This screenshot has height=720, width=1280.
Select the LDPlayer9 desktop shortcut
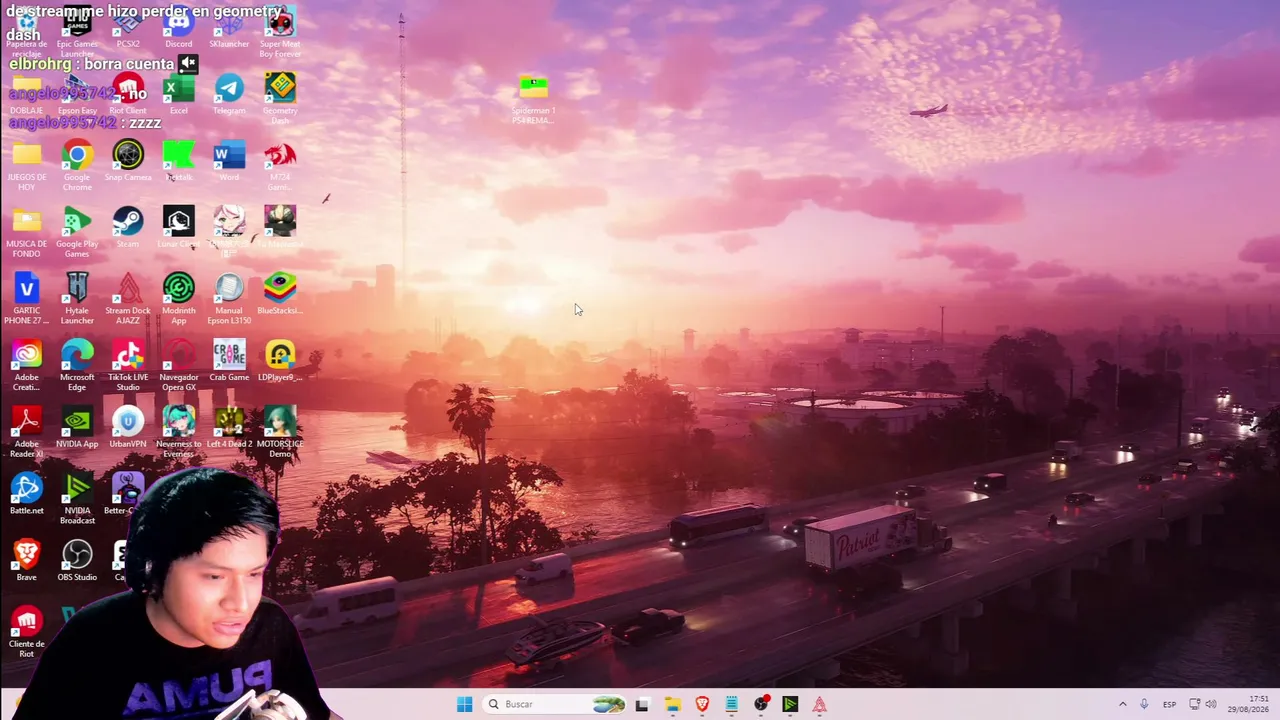click(x=280, y=362)
